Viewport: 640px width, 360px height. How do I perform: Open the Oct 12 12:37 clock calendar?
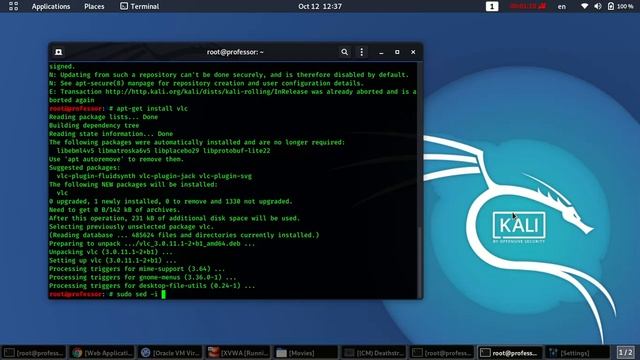320,7
